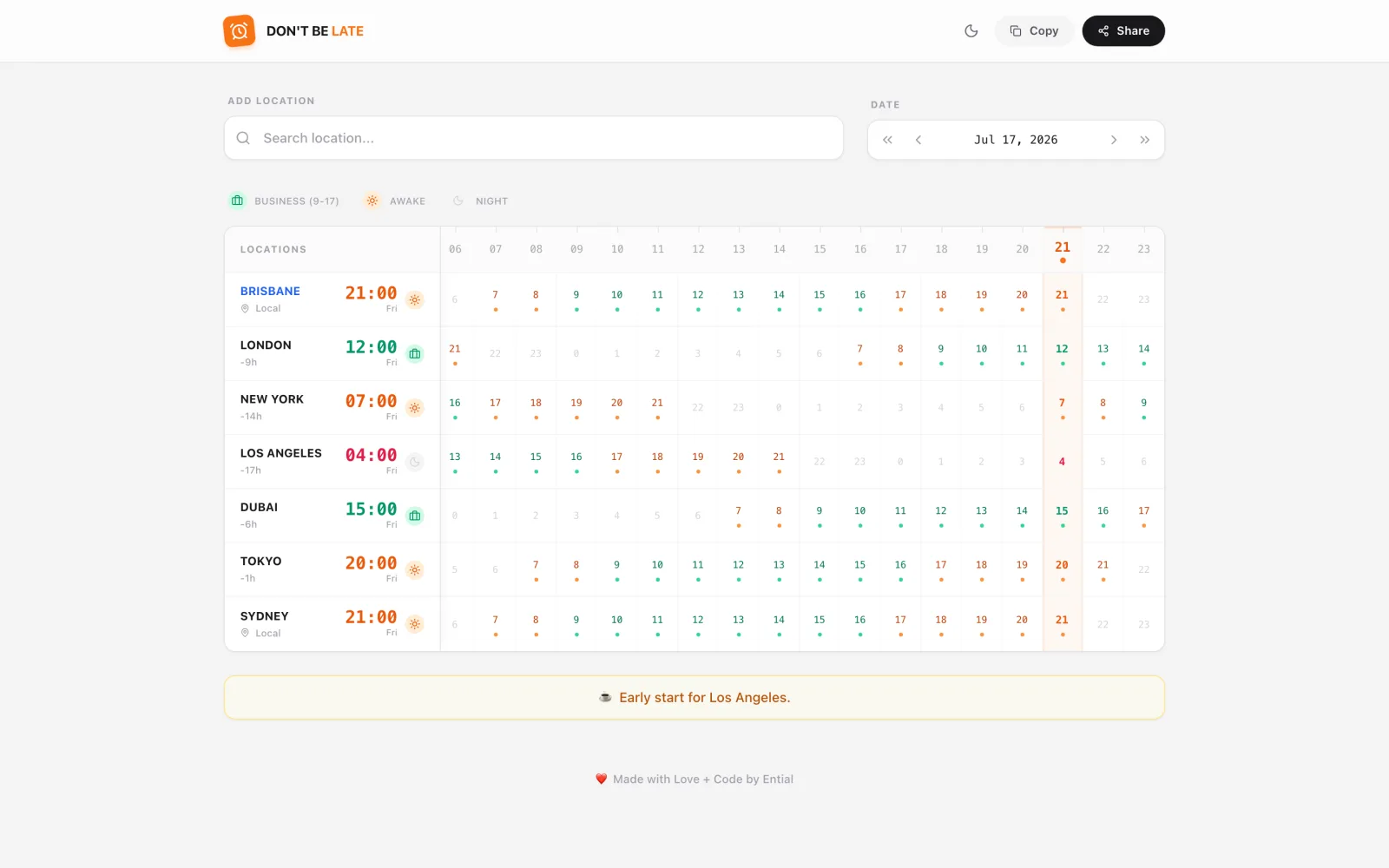Click the orange alarm clock logo
Image resolution: width=1389 pixels, height=868 pixels.
point(239,31)
